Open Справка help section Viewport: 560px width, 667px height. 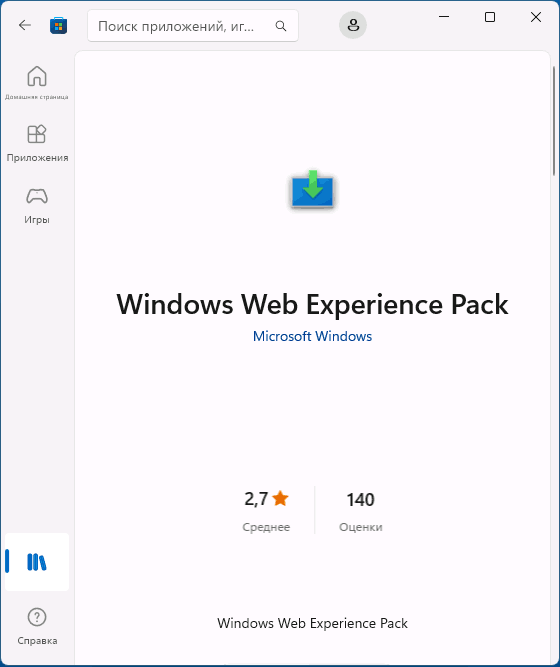coord(37,626)
